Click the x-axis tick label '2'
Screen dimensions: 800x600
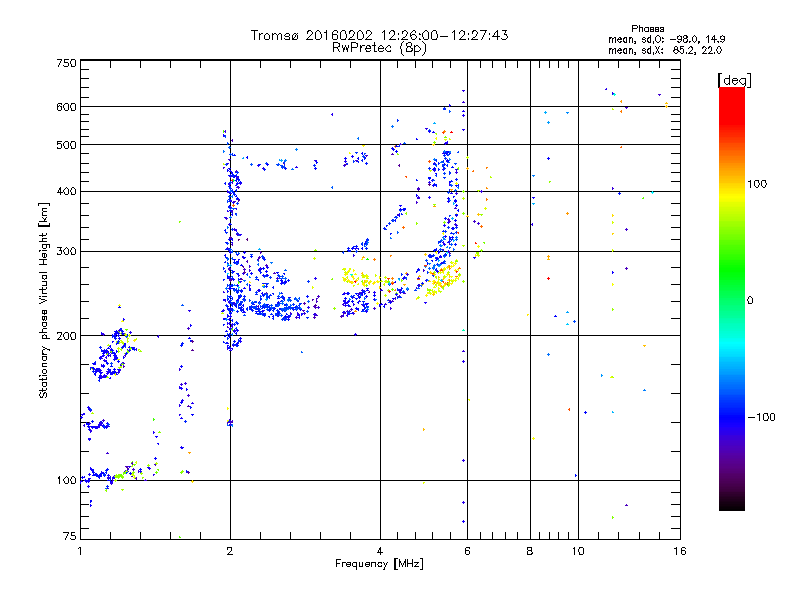pyautogui.click(x=230, y=551)
